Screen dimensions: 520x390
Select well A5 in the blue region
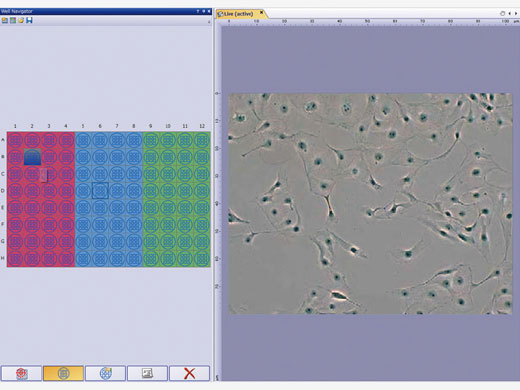pos(83,140)
